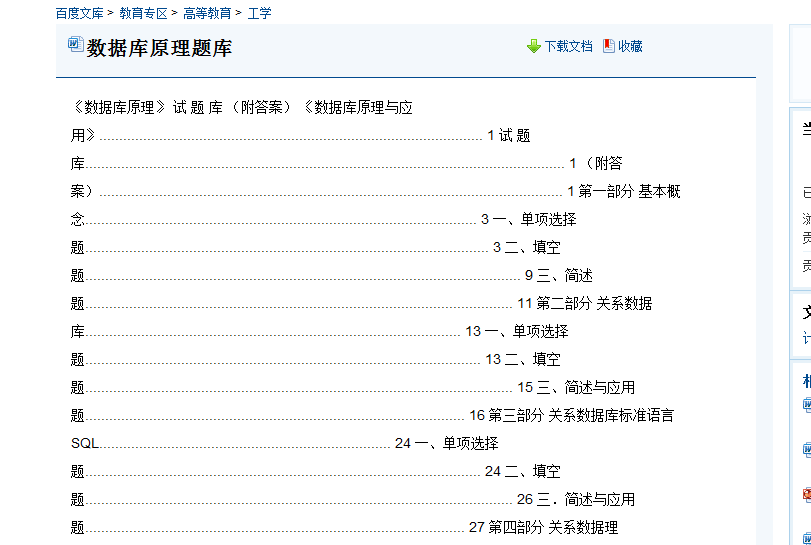Select the 工学 breadcrumb link
811x545 pixels.
coord(259,13)
